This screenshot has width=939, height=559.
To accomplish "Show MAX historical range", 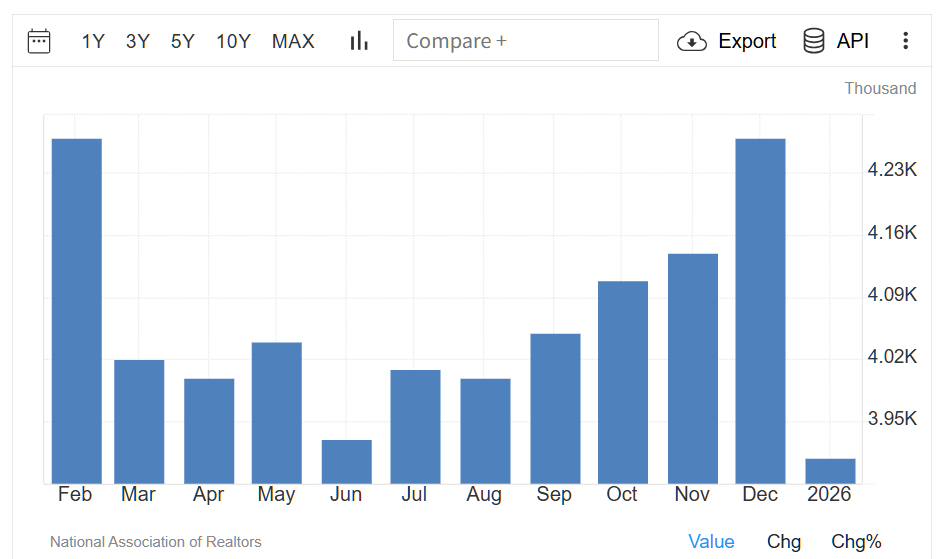I will 293,41.
